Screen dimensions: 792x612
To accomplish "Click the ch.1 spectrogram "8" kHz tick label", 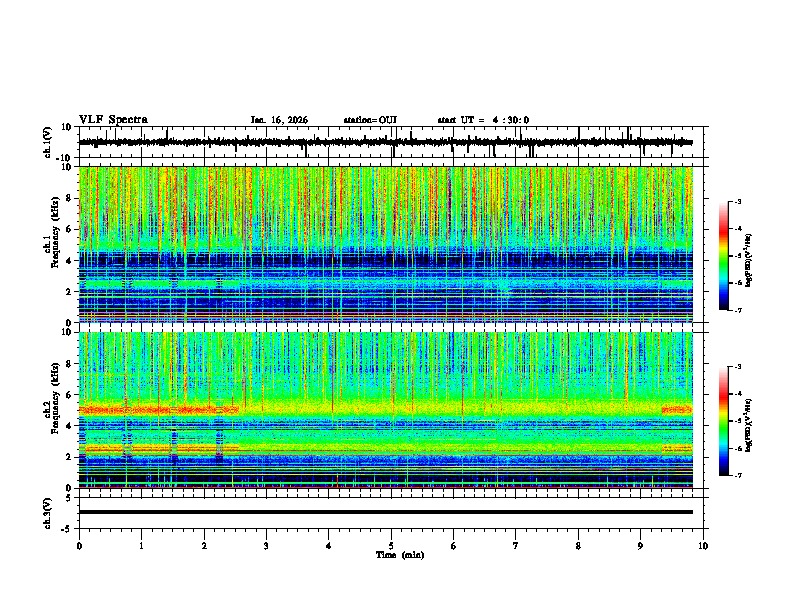I will [70, 198].
